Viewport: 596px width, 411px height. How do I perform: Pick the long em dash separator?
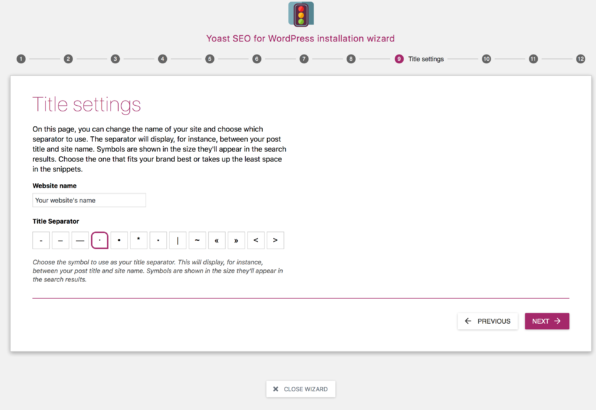[x=80, y=240]
